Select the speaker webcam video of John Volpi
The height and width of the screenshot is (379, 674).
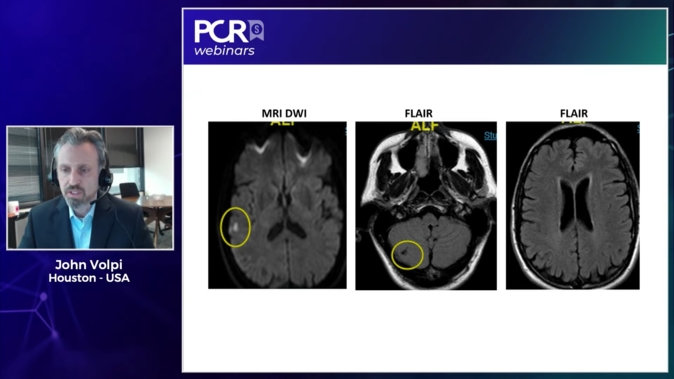[x=90, y=188]
